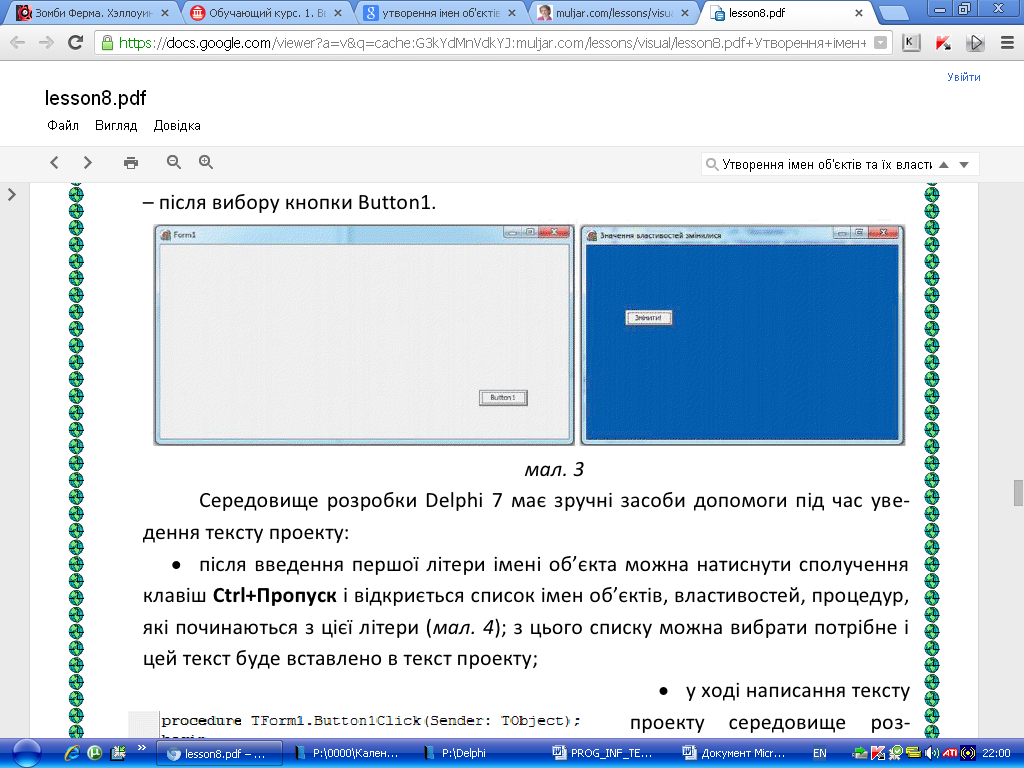1024x768 pixels.
Task: Go forward in browser history
Action: point(46,43)
